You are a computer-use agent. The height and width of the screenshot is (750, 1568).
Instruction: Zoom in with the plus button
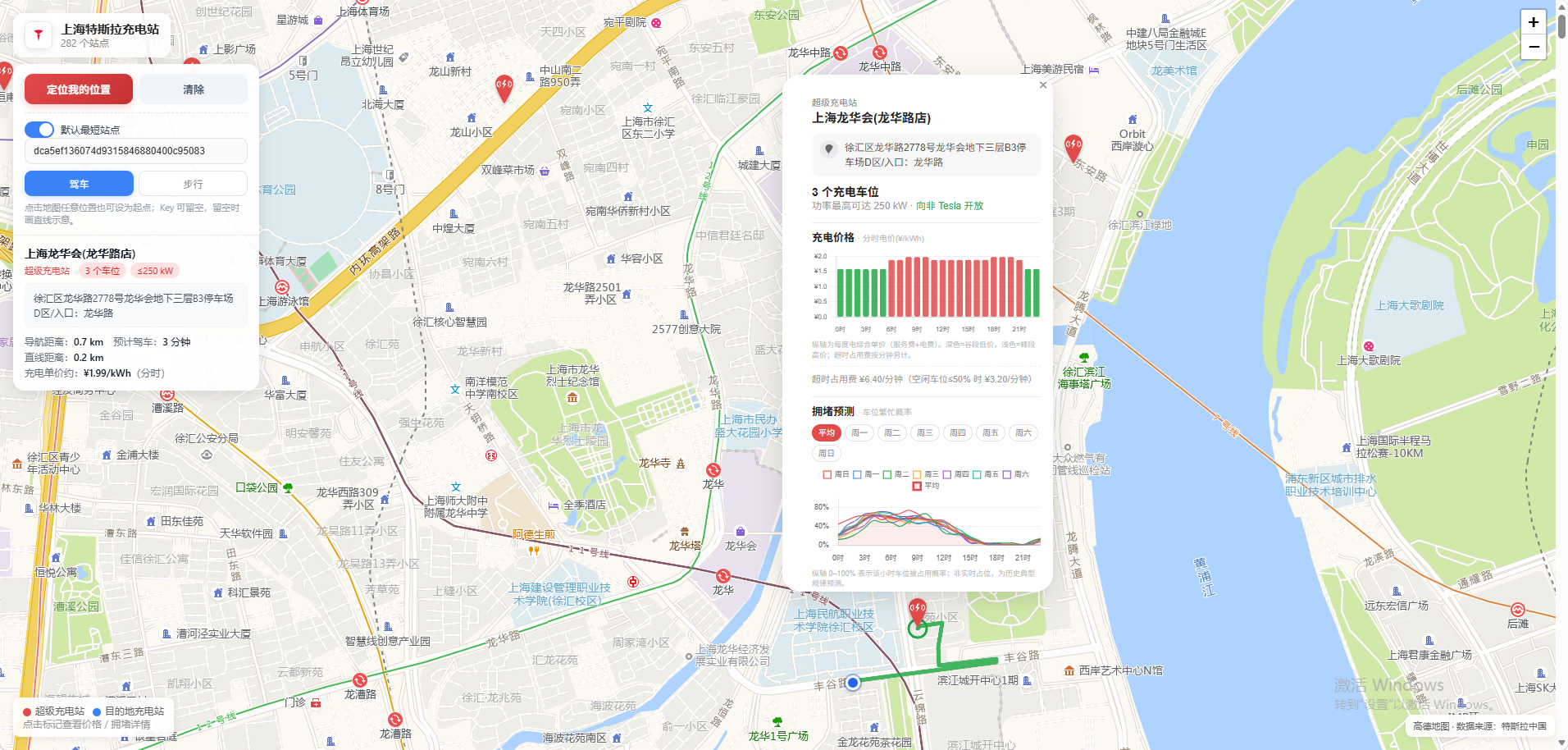[x=1534, y=22]
